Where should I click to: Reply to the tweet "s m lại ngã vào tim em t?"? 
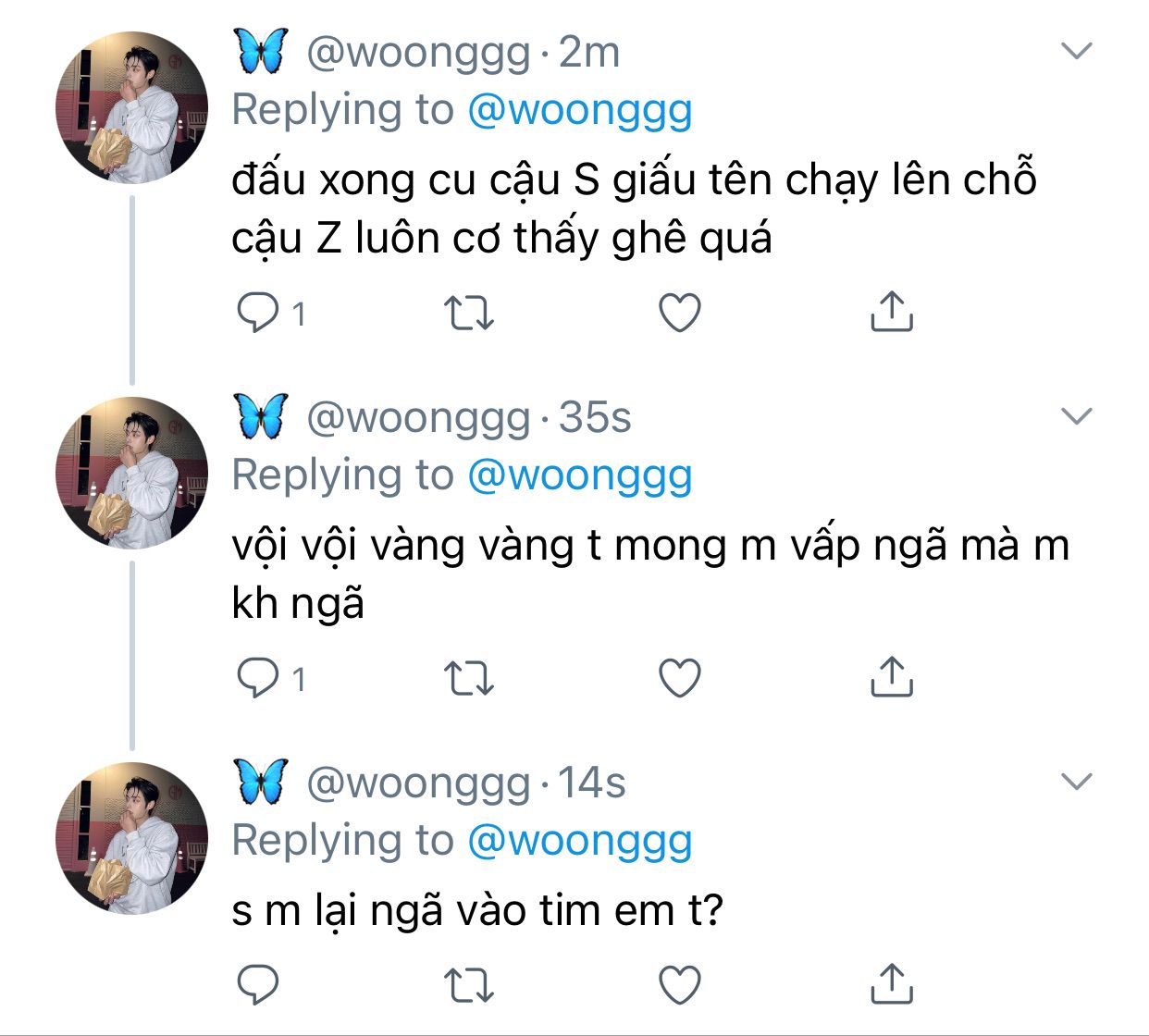(258, 985)
